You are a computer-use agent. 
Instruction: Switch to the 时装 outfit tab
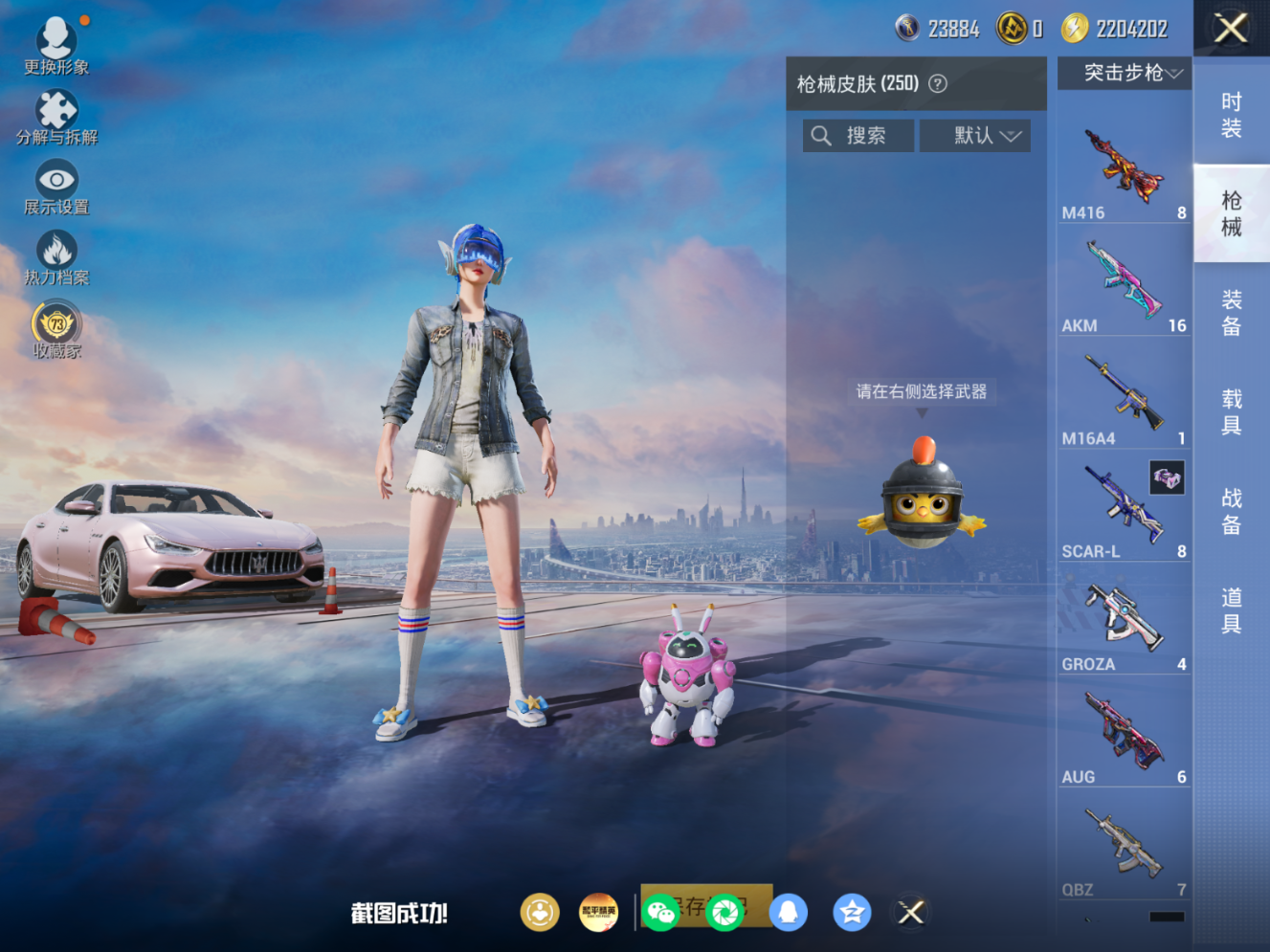click(1232, 112)
